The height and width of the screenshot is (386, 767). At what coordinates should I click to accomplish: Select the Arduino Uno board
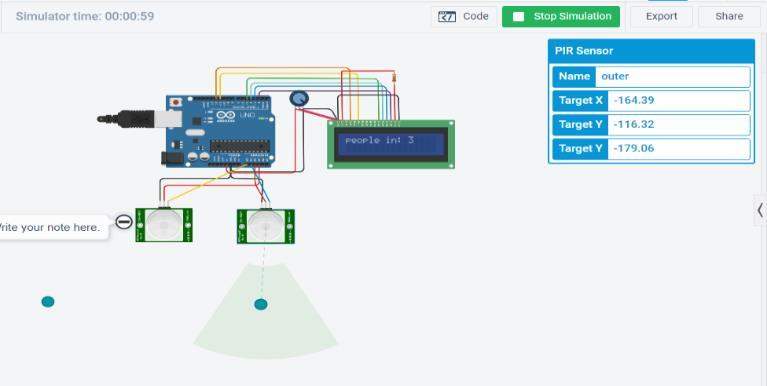220,131
